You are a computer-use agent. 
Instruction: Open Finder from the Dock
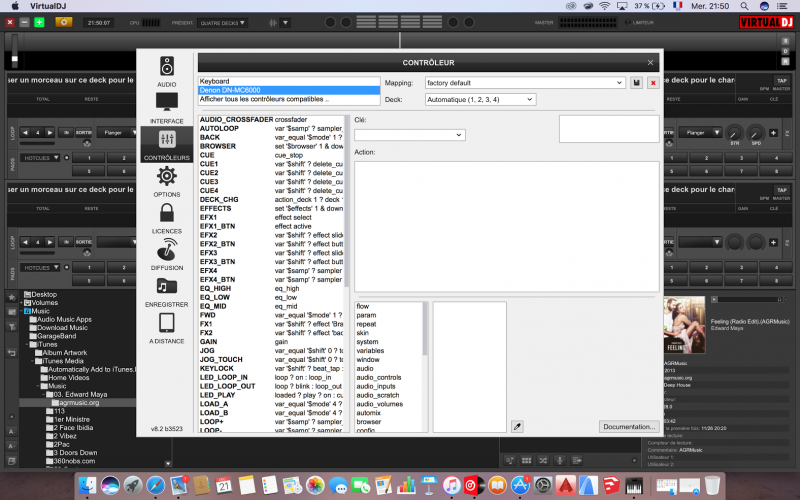[88, 485]
